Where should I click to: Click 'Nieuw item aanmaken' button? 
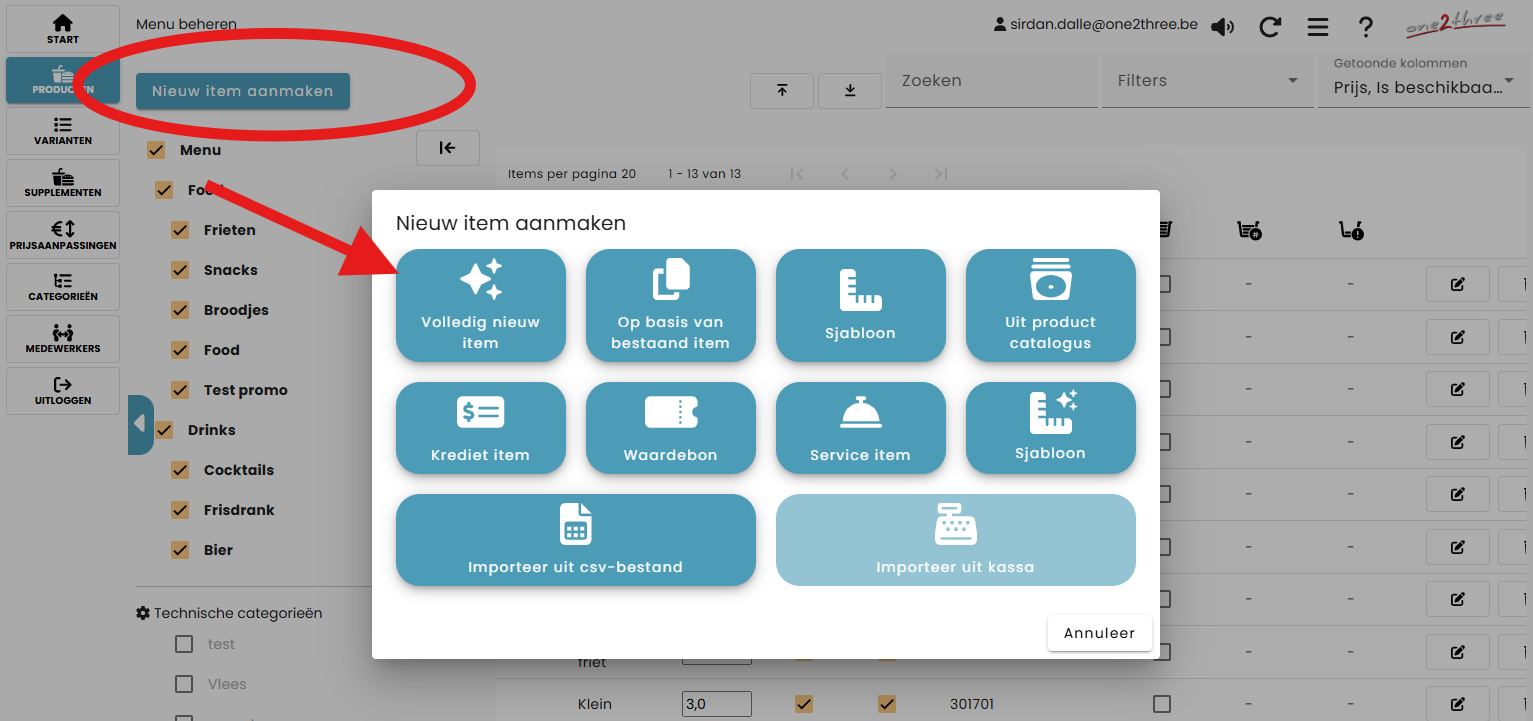[x=242, y=91]
